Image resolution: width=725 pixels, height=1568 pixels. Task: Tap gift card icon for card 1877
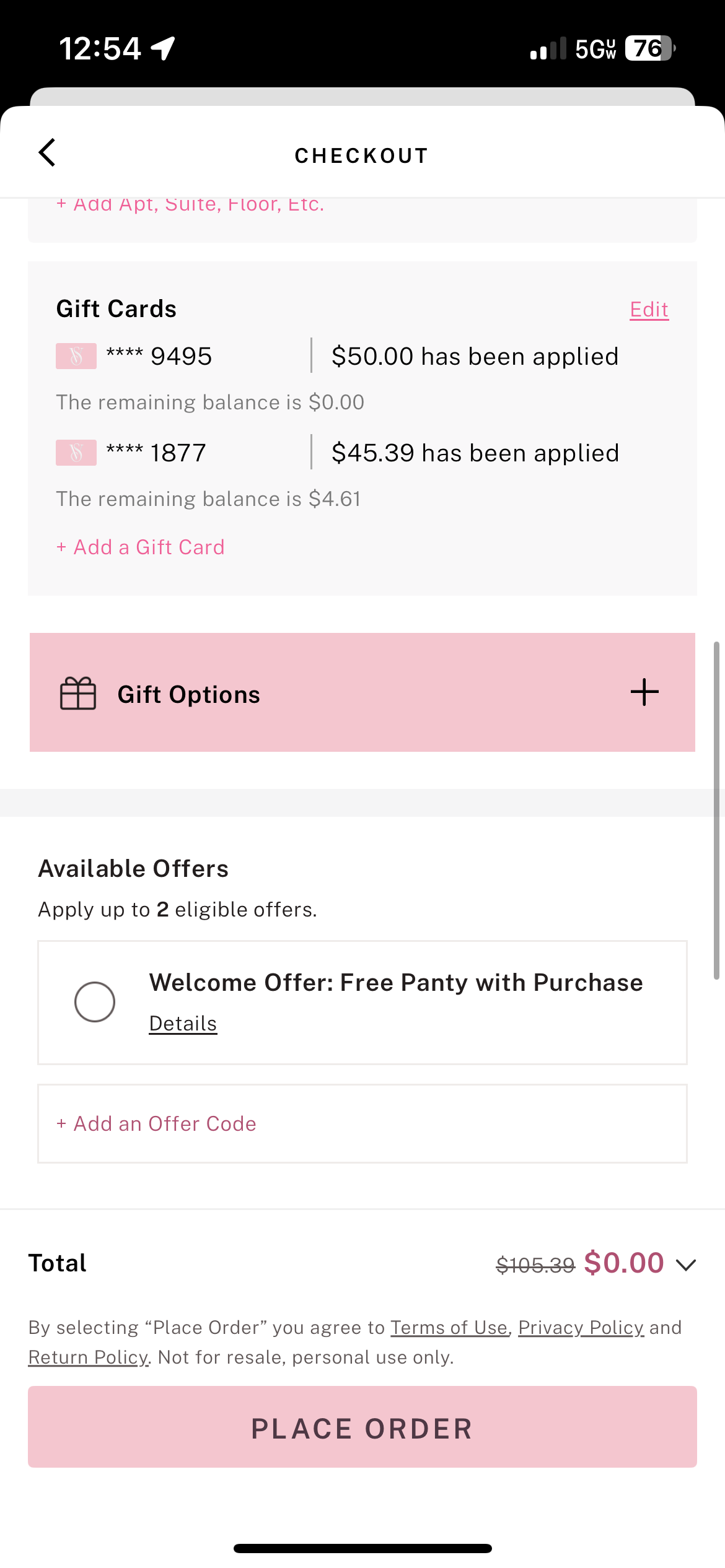(76, 453)
